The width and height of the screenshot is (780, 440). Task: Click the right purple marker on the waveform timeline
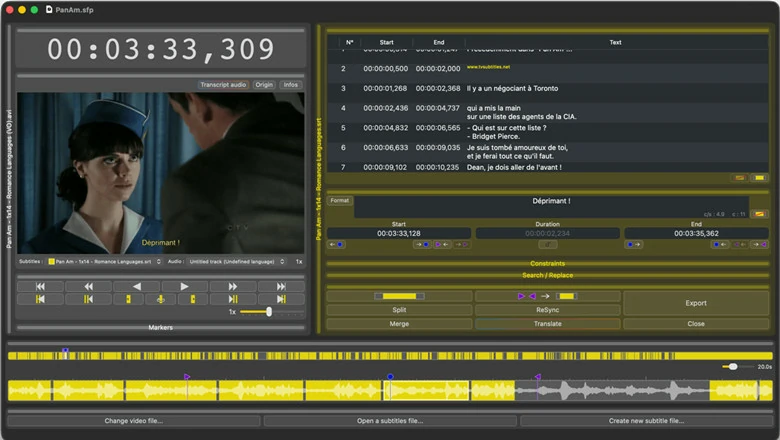coord(538,377)
